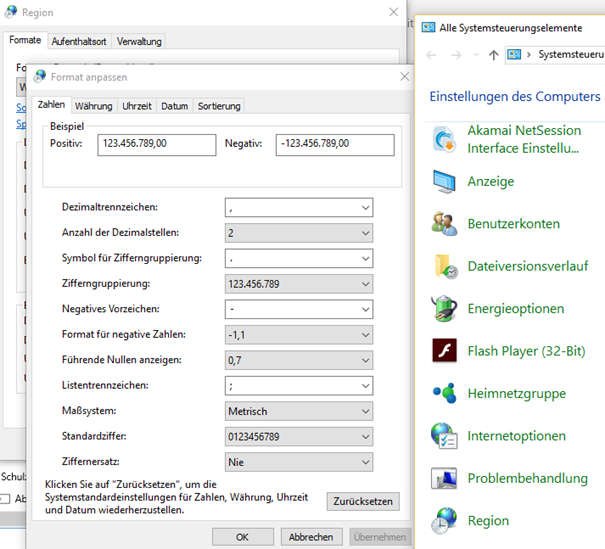Open the Aufenthaltsort tab in Region window

[x=79, y=41]
